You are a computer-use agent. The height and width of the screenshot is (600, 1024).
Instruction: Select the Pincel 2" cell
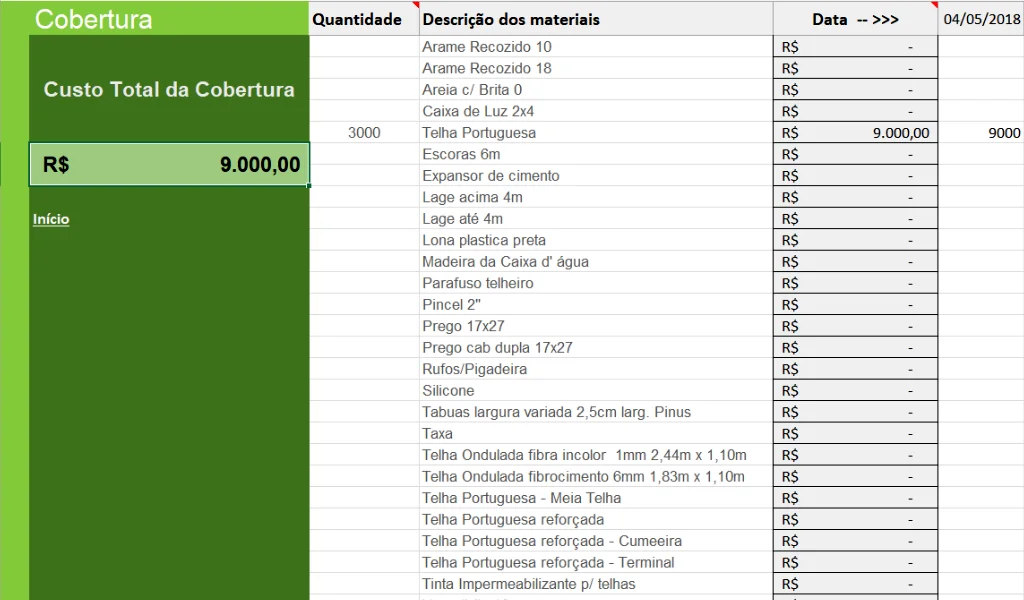point(596,305)
